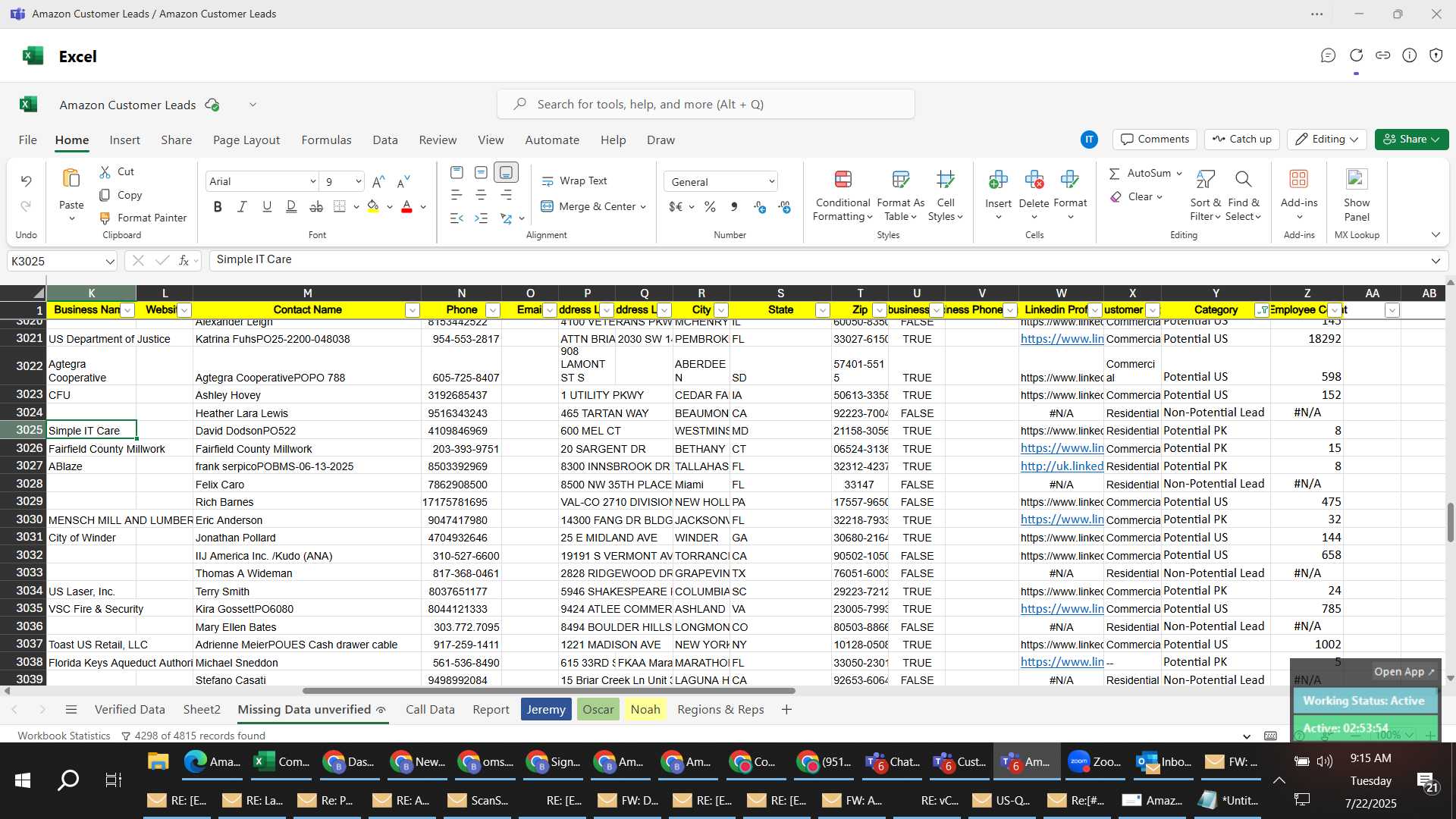Click the Cut scissors icon
Screen dimensions: 1456x819
[105, 172]
